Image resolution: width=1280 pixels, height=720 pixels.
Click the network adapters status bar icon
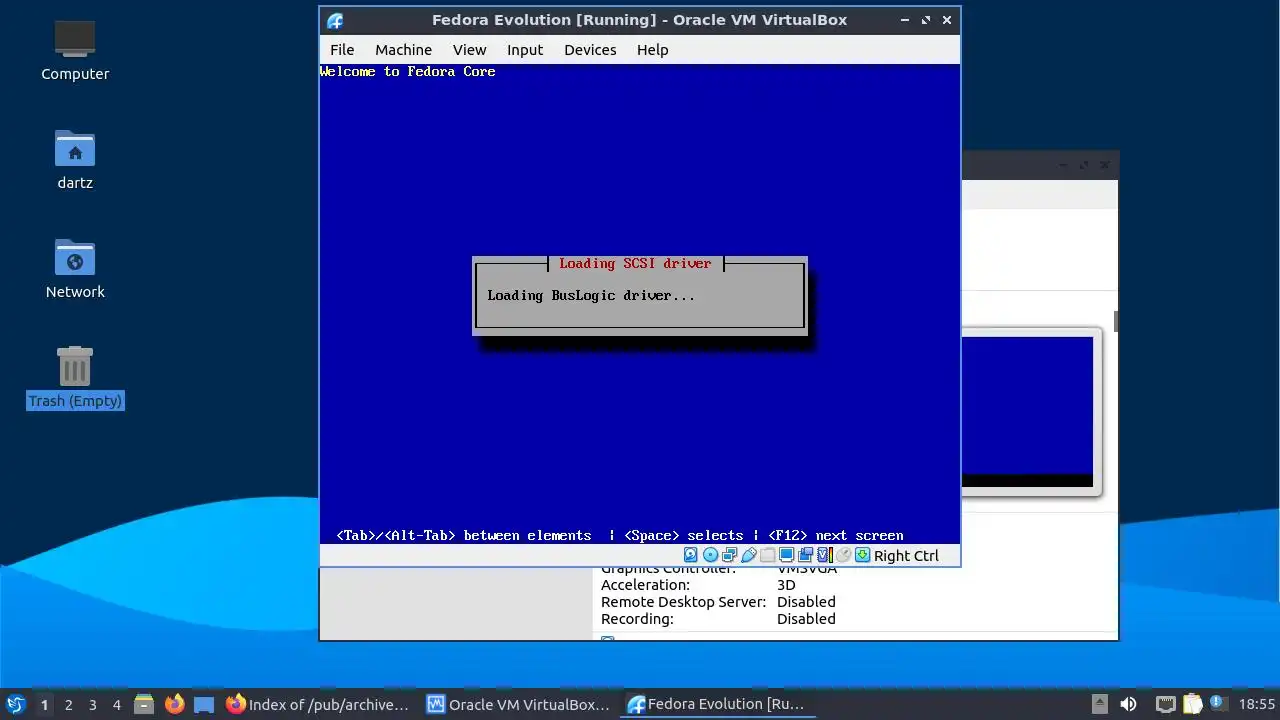pos(729,555)
